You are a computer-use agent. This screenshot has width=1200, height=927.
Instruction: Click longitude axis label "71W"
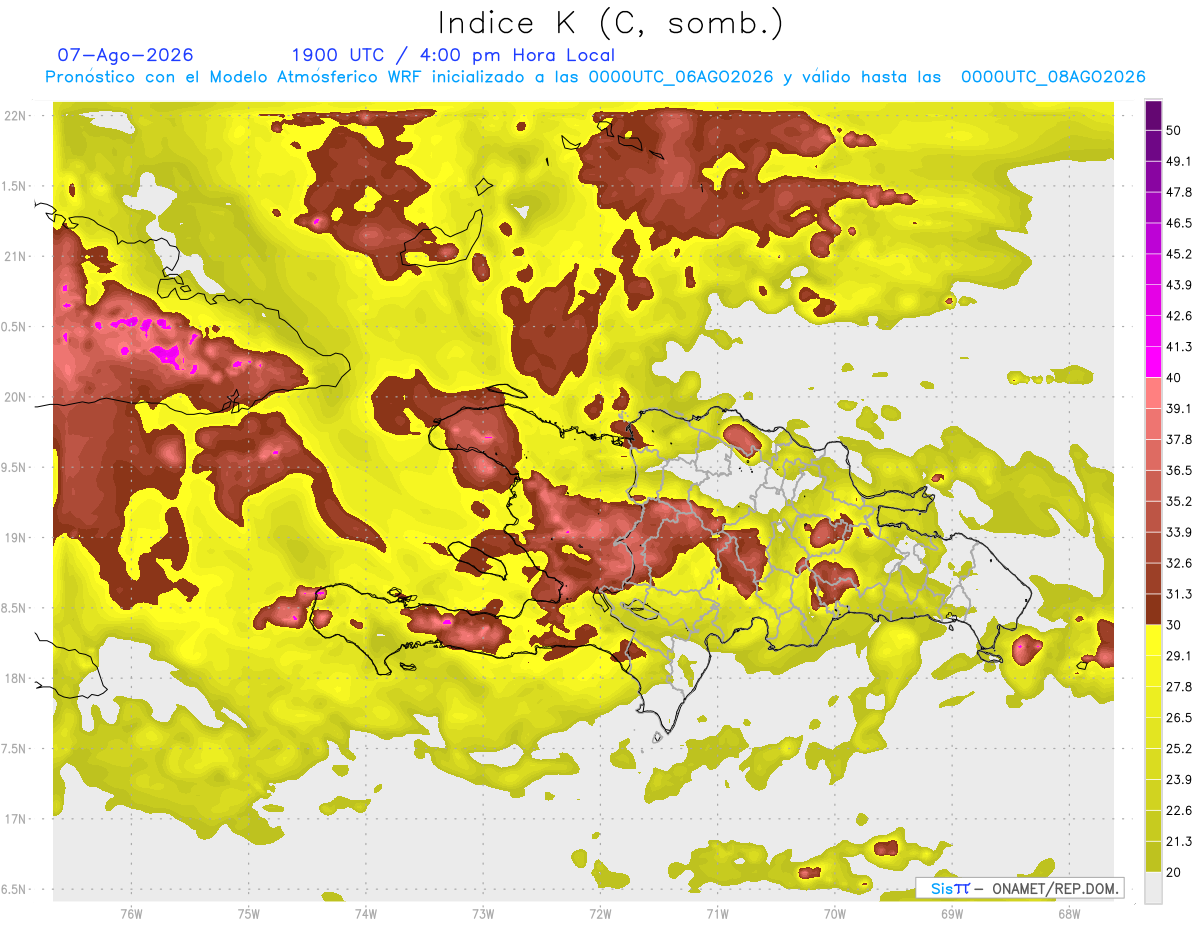coord(717,914)
